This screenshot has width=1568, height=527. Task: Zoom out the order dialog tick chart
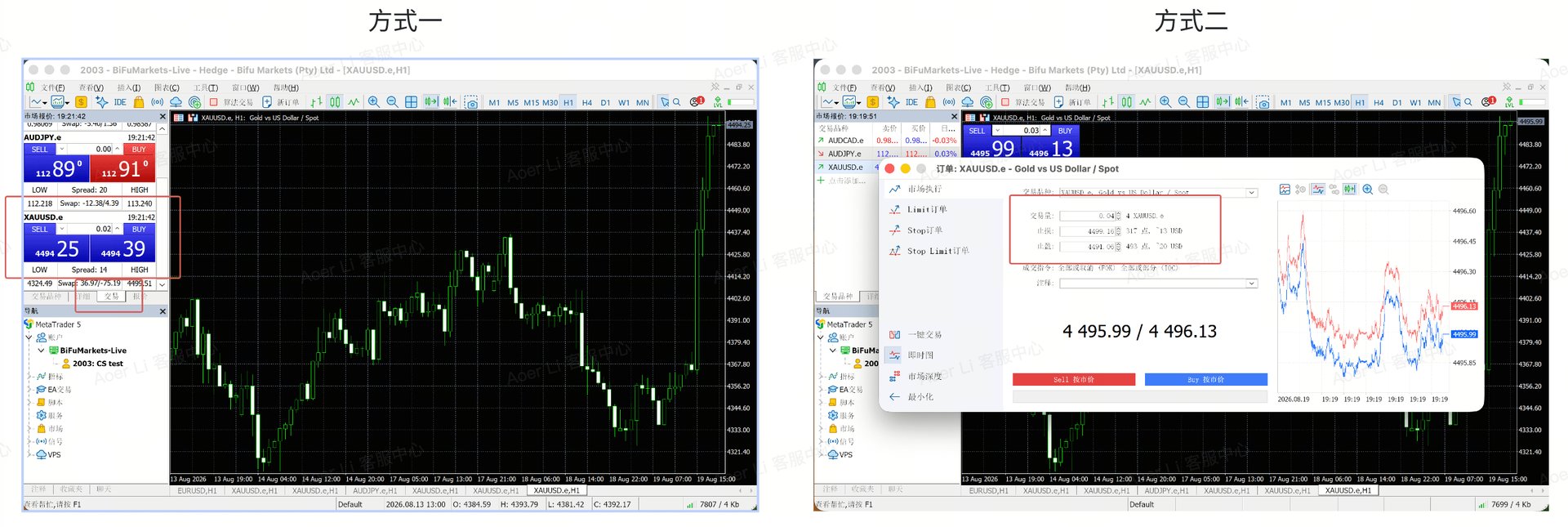(x=1383, y=190)
